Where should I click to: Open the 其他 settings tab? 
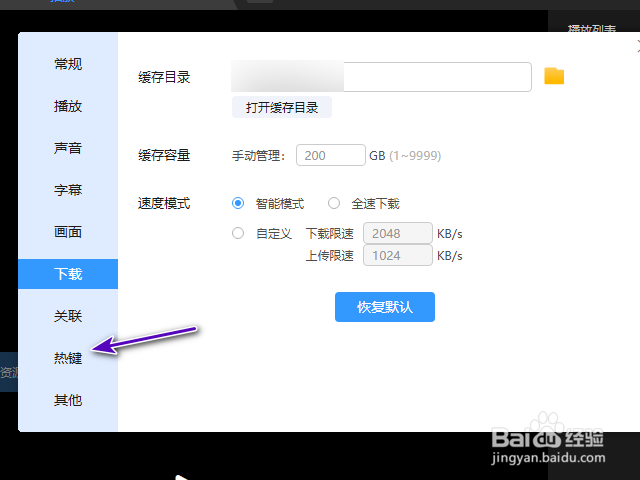point(68,400)
